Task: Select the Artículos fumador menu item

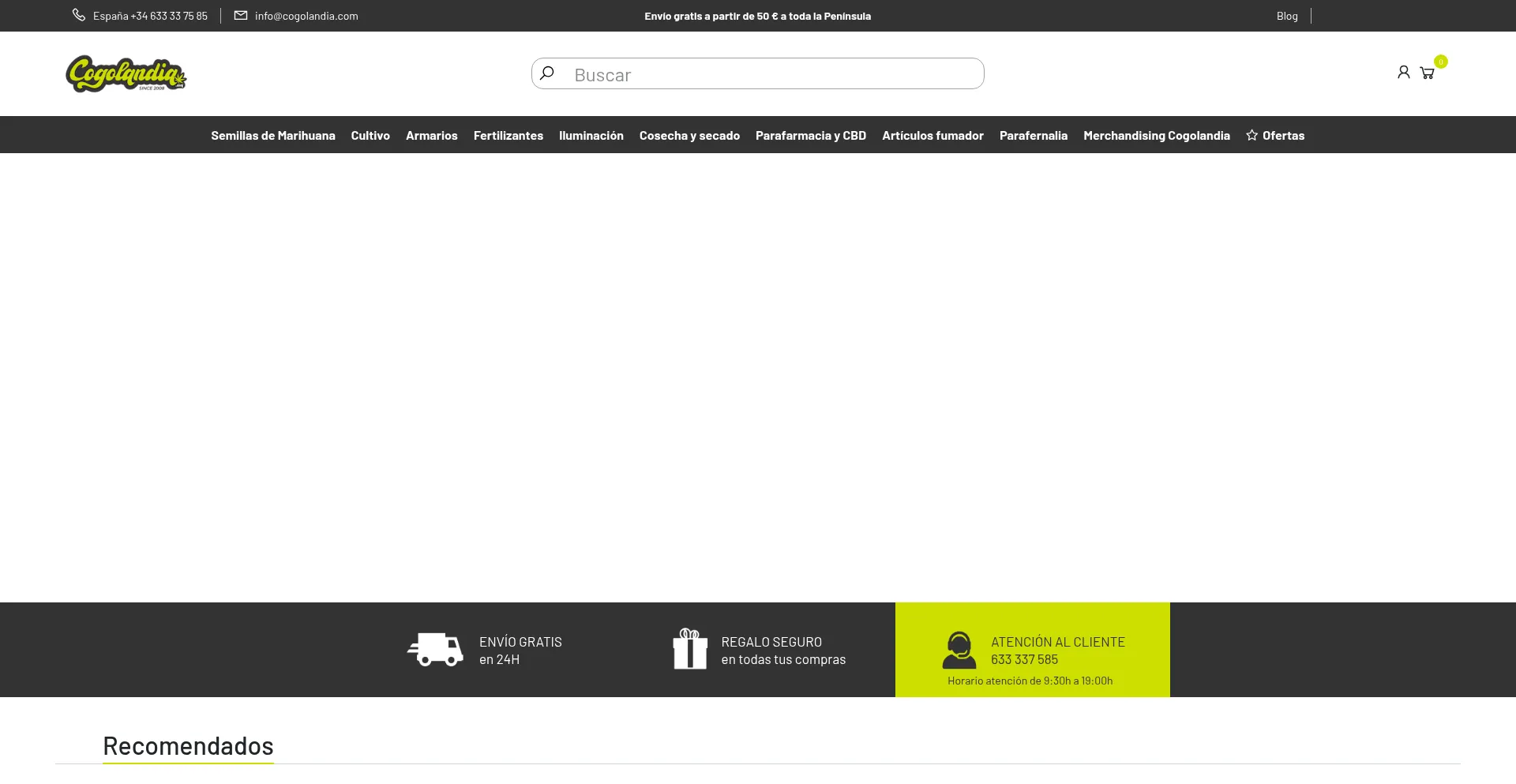Action: 932,135
